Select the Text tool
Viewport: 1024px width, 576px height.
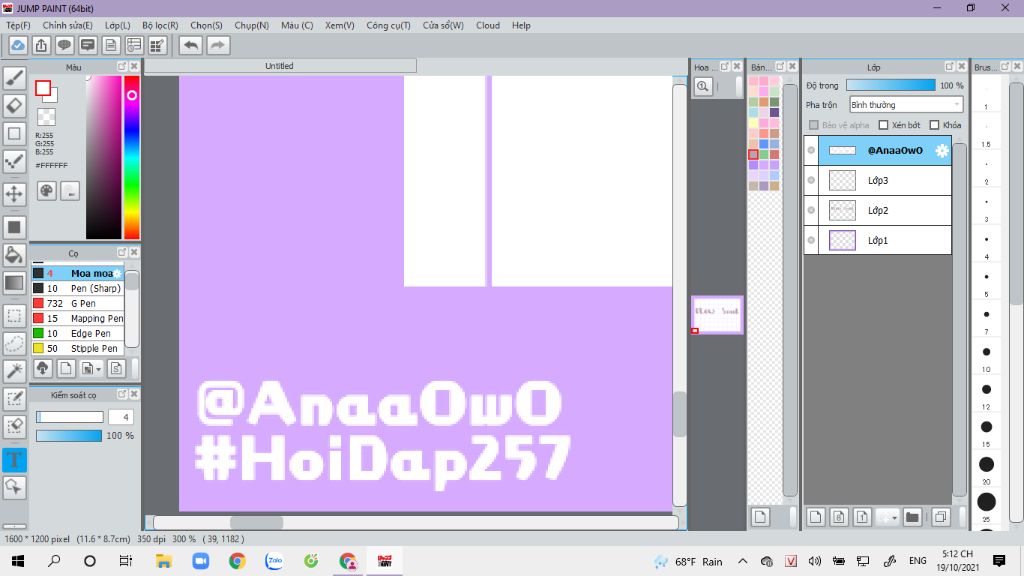click(x=14, y=460)
